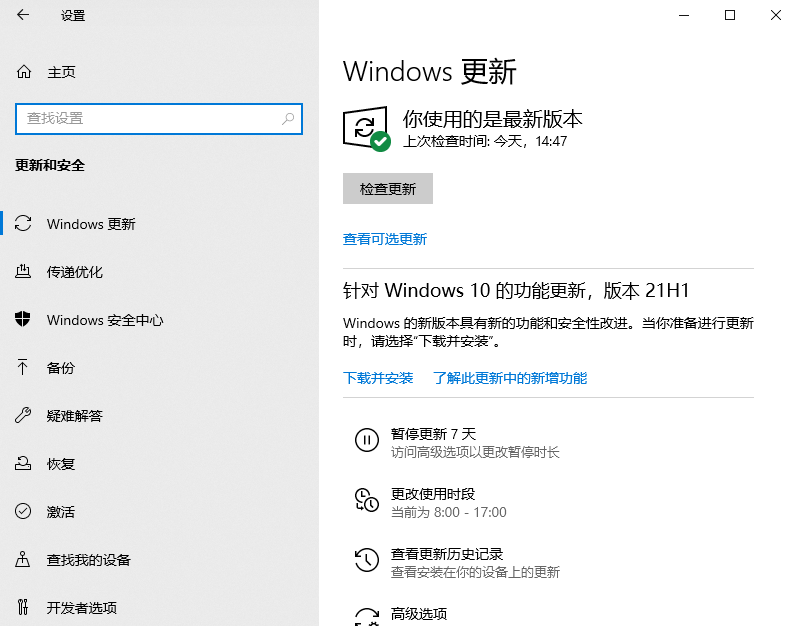Screen dimensions: 795x626
Task: Click the 查找我的设备 locator icon
Action: tap(23, 559)
